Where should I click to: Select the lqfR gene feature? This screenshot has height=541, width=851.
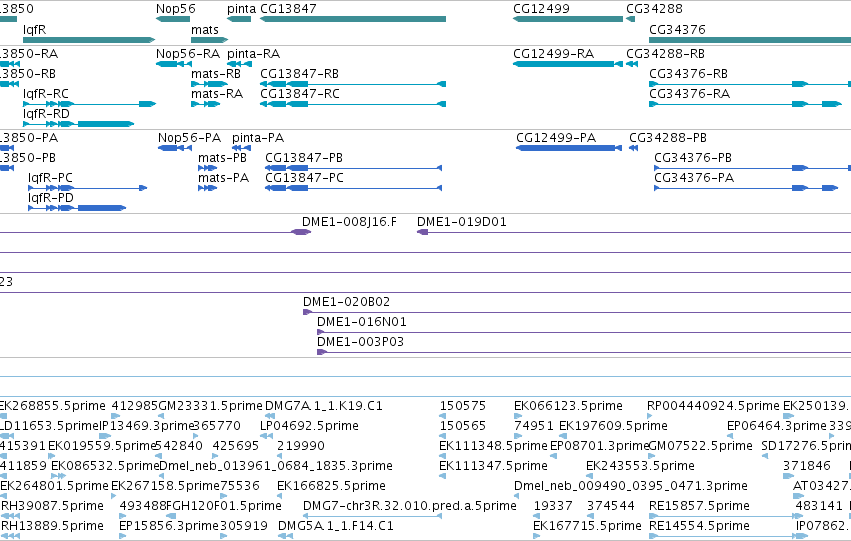89,40
